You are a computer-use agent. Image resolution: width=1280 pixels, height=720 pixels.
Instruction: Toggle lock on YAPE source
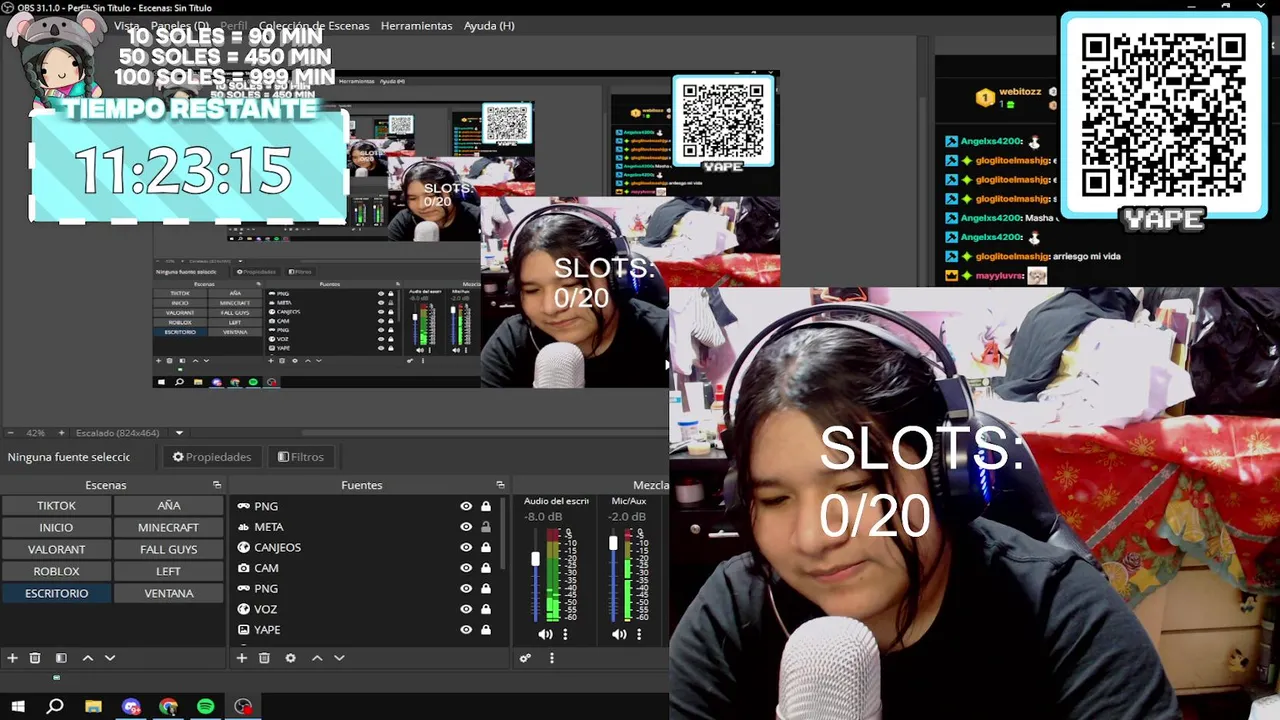pos(486,630)
